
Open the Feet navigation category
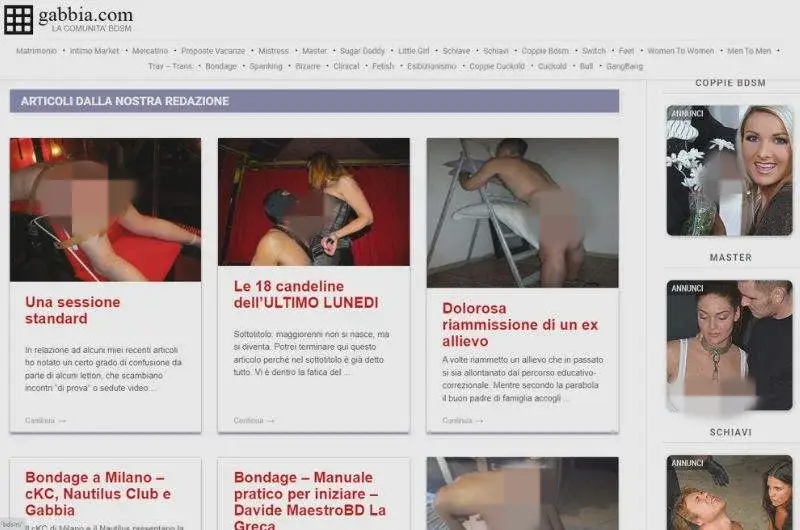click(x=626, y=51)
